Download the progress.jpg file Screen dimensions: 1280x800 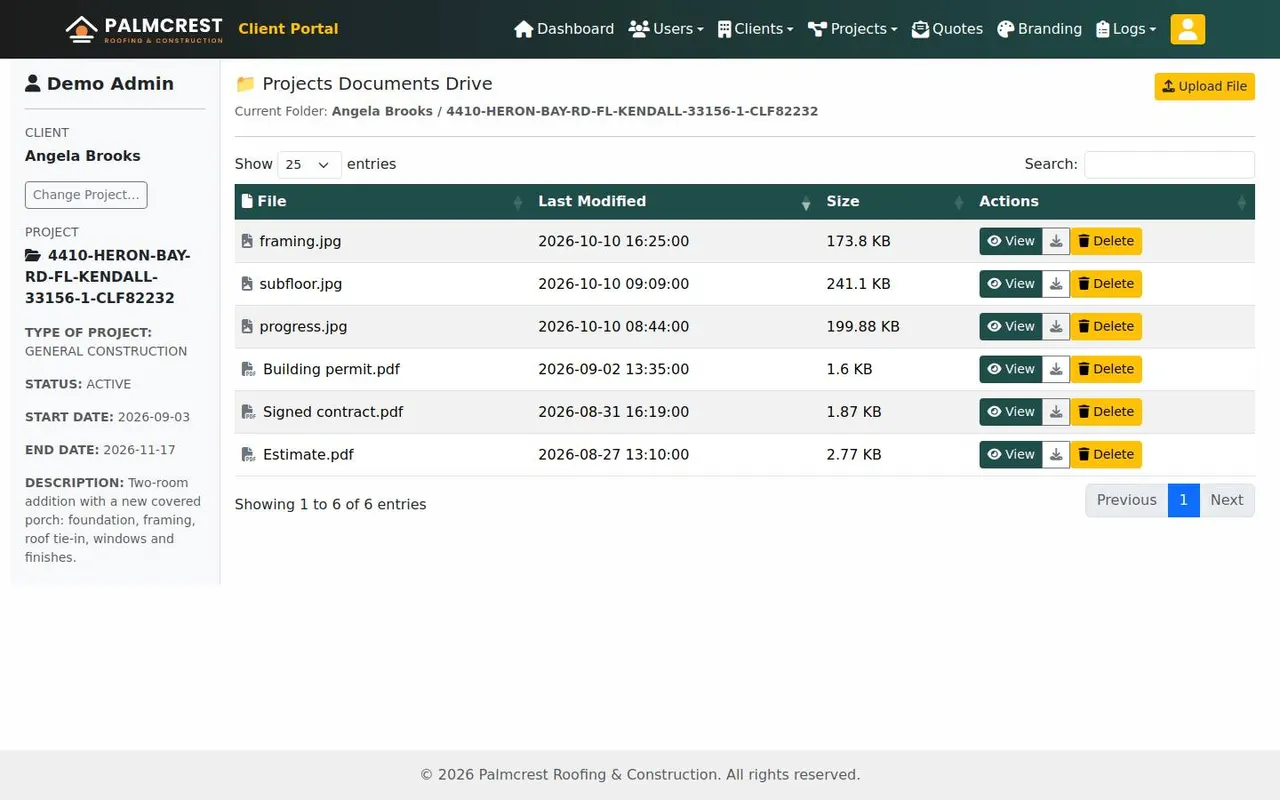[x=1056, y=327]
